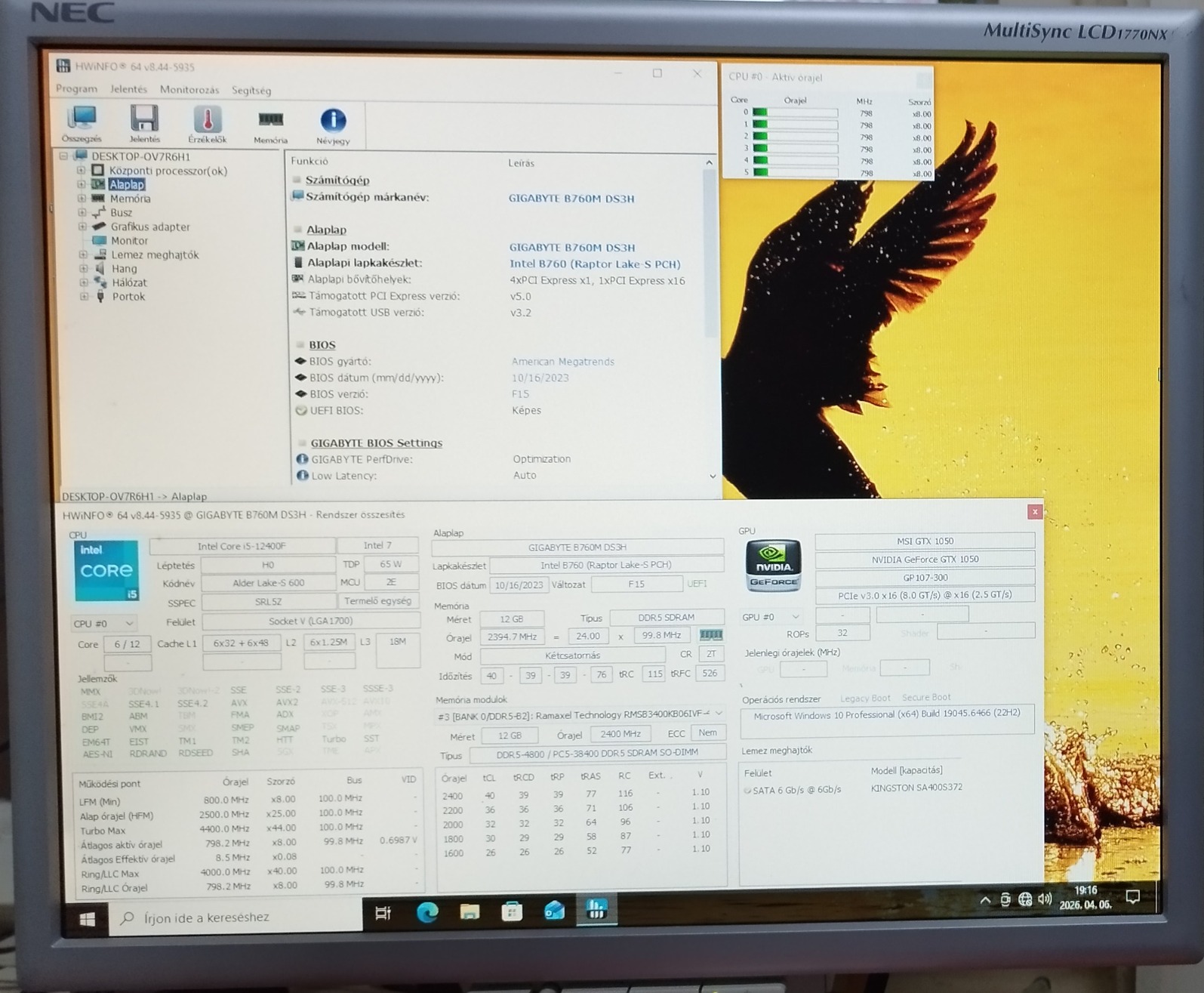Click the Hang speaker tree icon
This screenshot has width=1204, height=993.
tap(100, 269)
